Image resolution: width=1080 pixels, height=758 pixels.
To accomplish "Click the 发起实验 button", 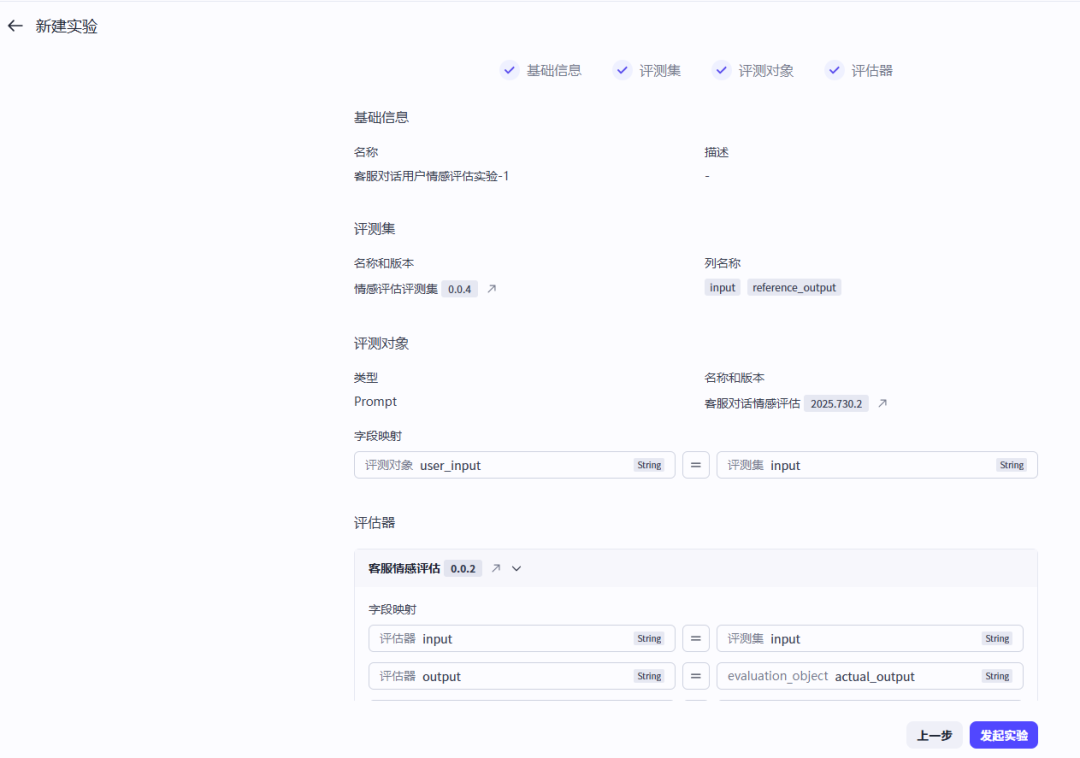I will [x=1003, y=735].
